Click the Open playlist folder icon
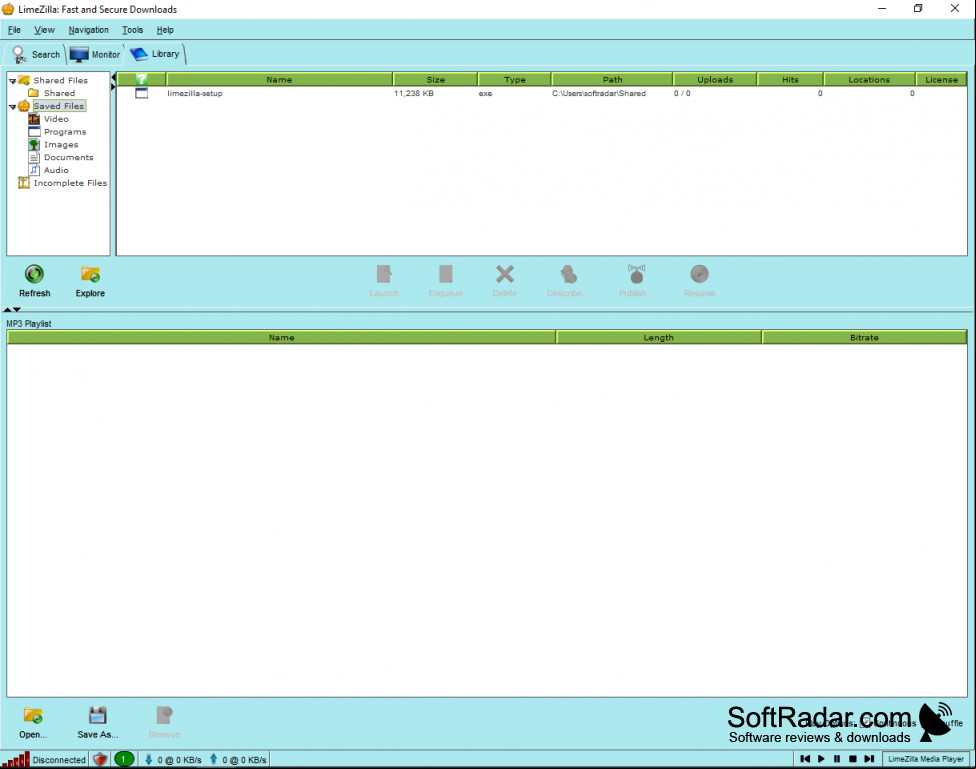The image size is (976, 769). (33, 715)
